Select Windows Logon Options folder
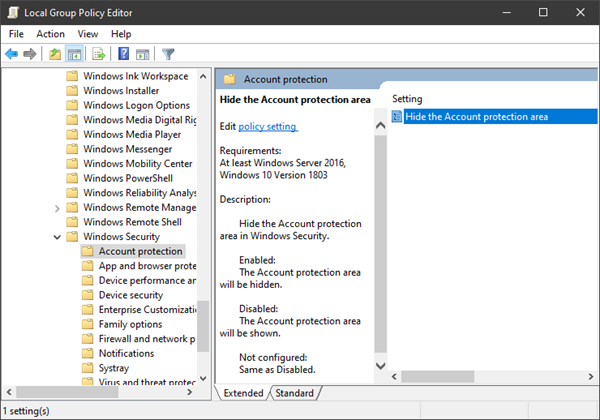 point(136,105)
